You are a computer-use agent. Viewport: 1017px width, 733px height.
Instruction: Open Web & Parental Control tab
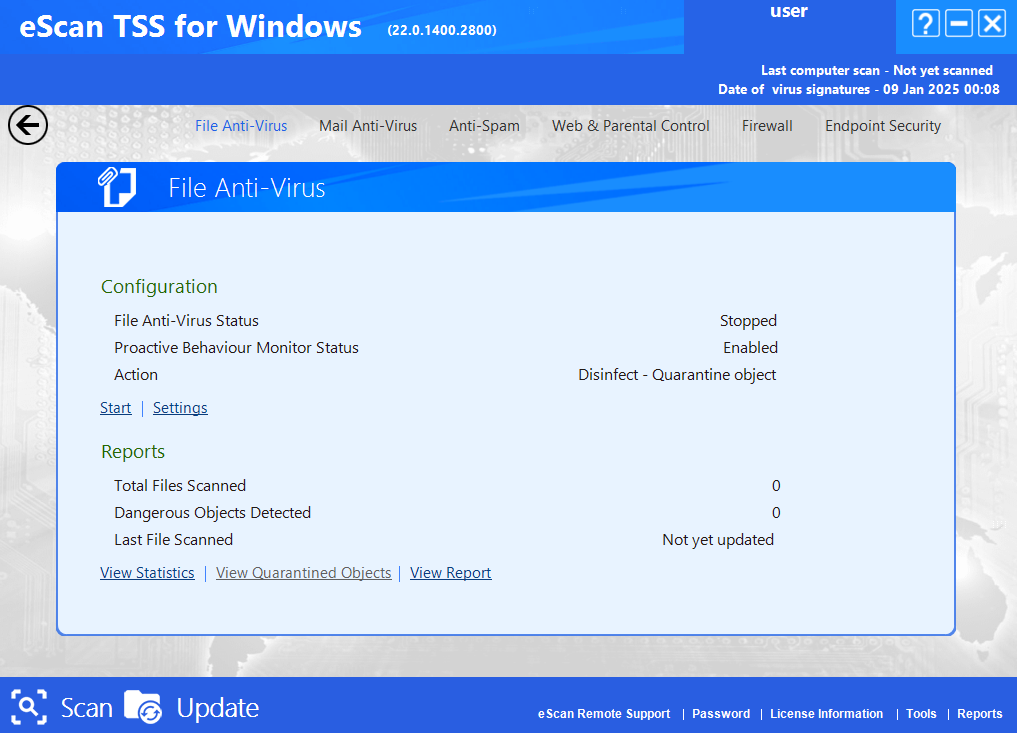tap(630, 126)
